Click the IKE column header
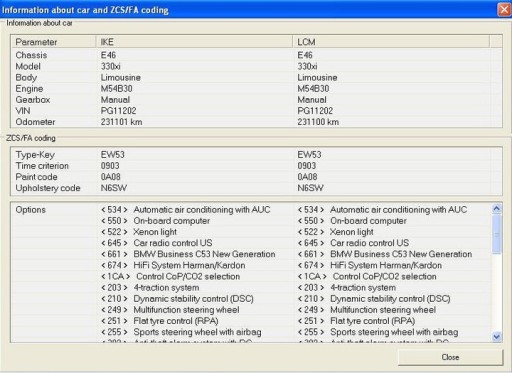Image resolution: width=512 pixels, height=373 pixels. pyautogui.click(x=195, y=42)
